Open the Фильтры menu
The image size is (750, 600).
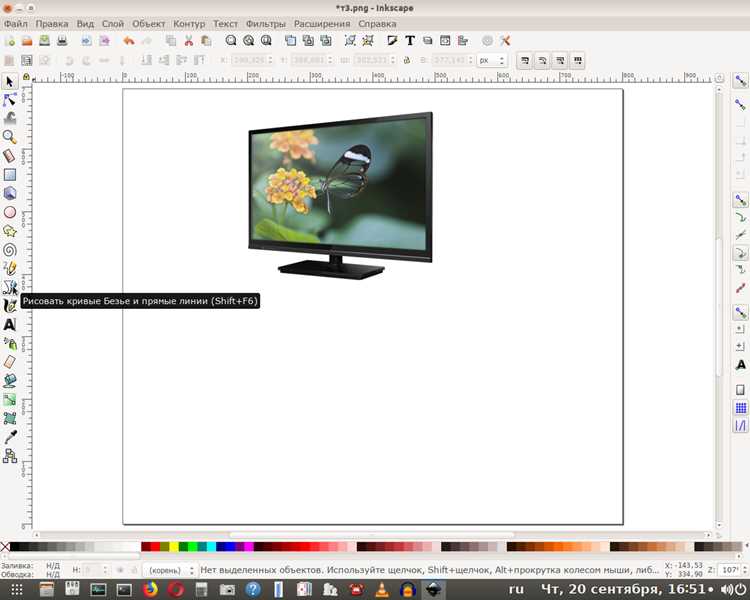[x=265, y=23]
